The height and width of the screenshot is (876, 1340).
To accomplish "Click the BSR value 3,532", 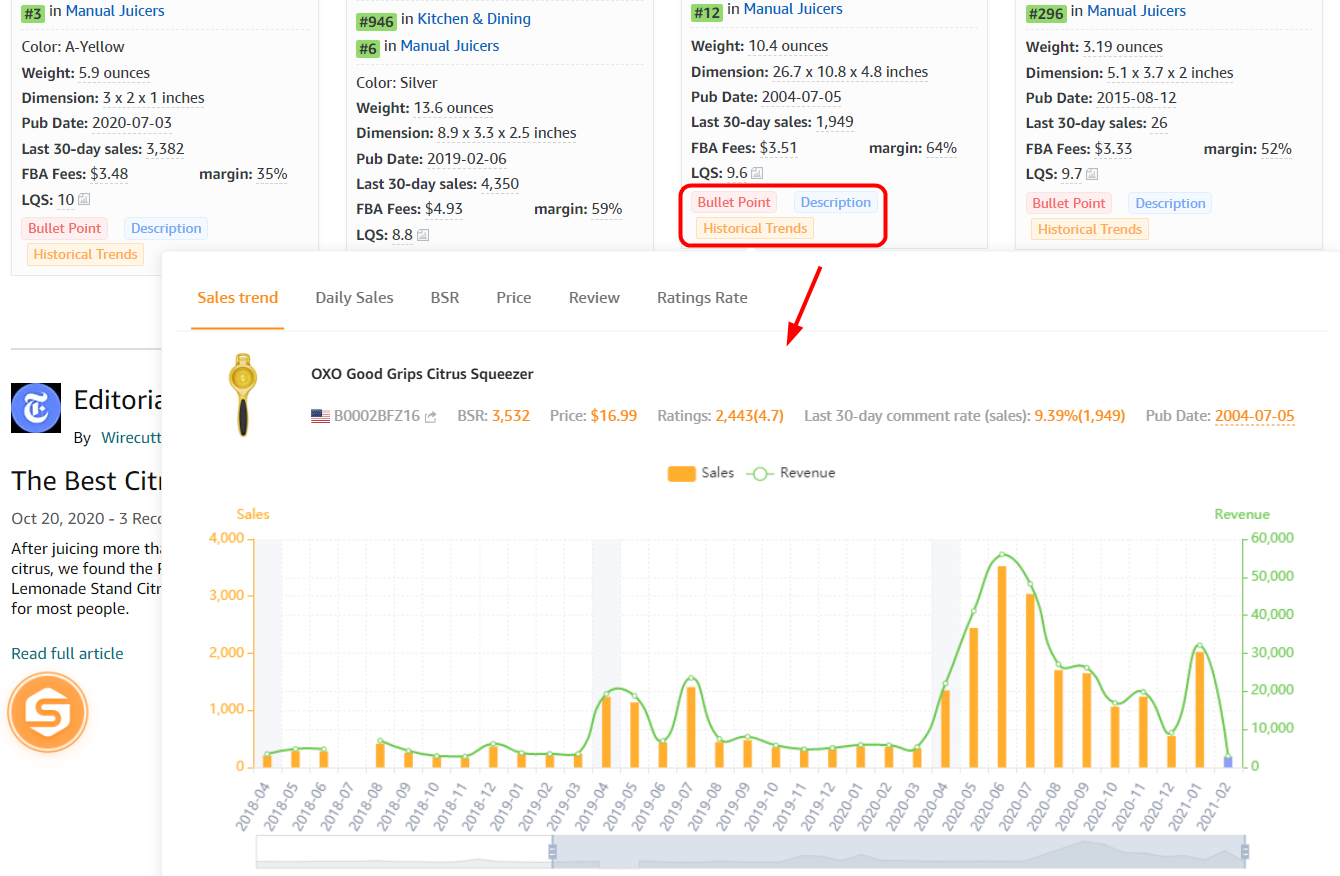I will tap(510, 416).
